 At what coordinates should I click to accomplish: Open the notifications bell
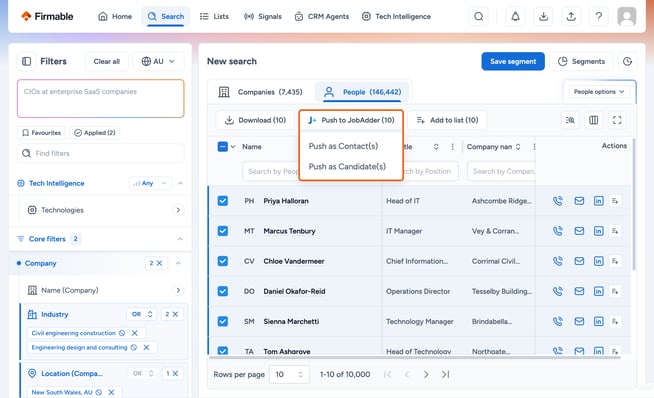click(x=516, y=17)
